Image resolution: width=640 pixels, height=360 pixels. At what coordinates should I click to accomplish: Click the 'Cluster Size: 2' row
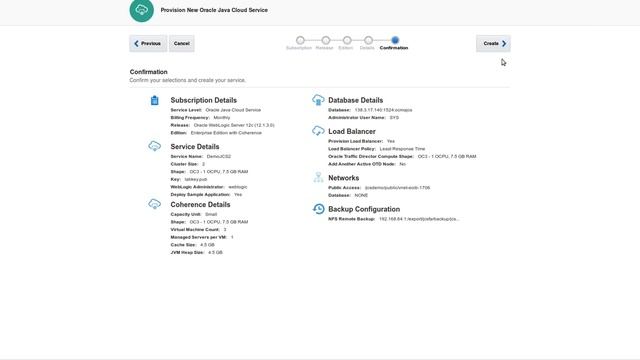coord(188,164)
